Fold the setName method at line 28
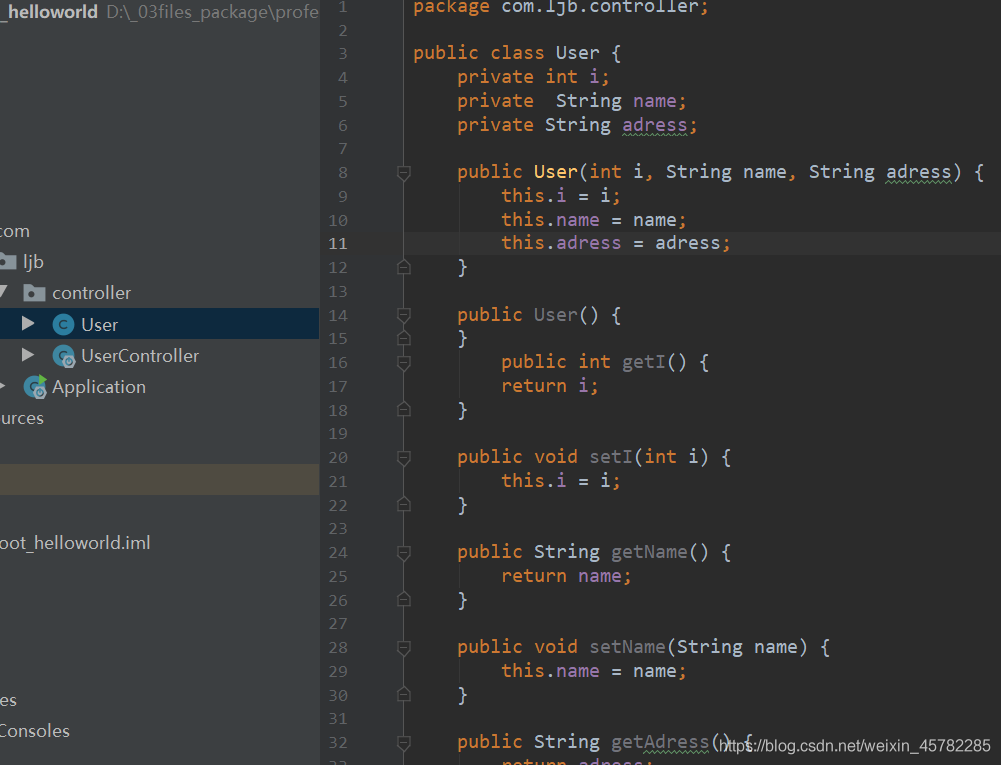The width and height of the screenshot is (1001, 765). click(403, 648)
